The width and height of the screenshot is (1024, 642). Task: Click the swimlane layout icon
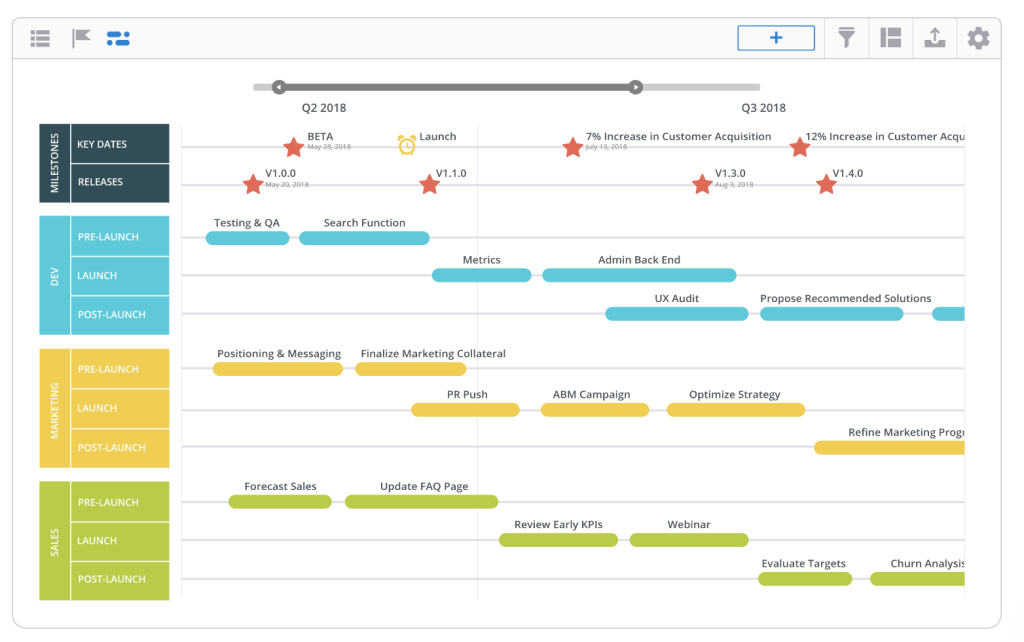(x=890, y=38)
